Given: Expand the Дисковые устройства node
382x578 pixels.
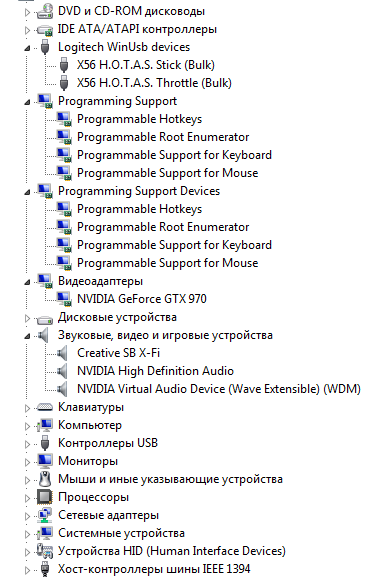Looking at the screenshot, I should coord(27,318).
